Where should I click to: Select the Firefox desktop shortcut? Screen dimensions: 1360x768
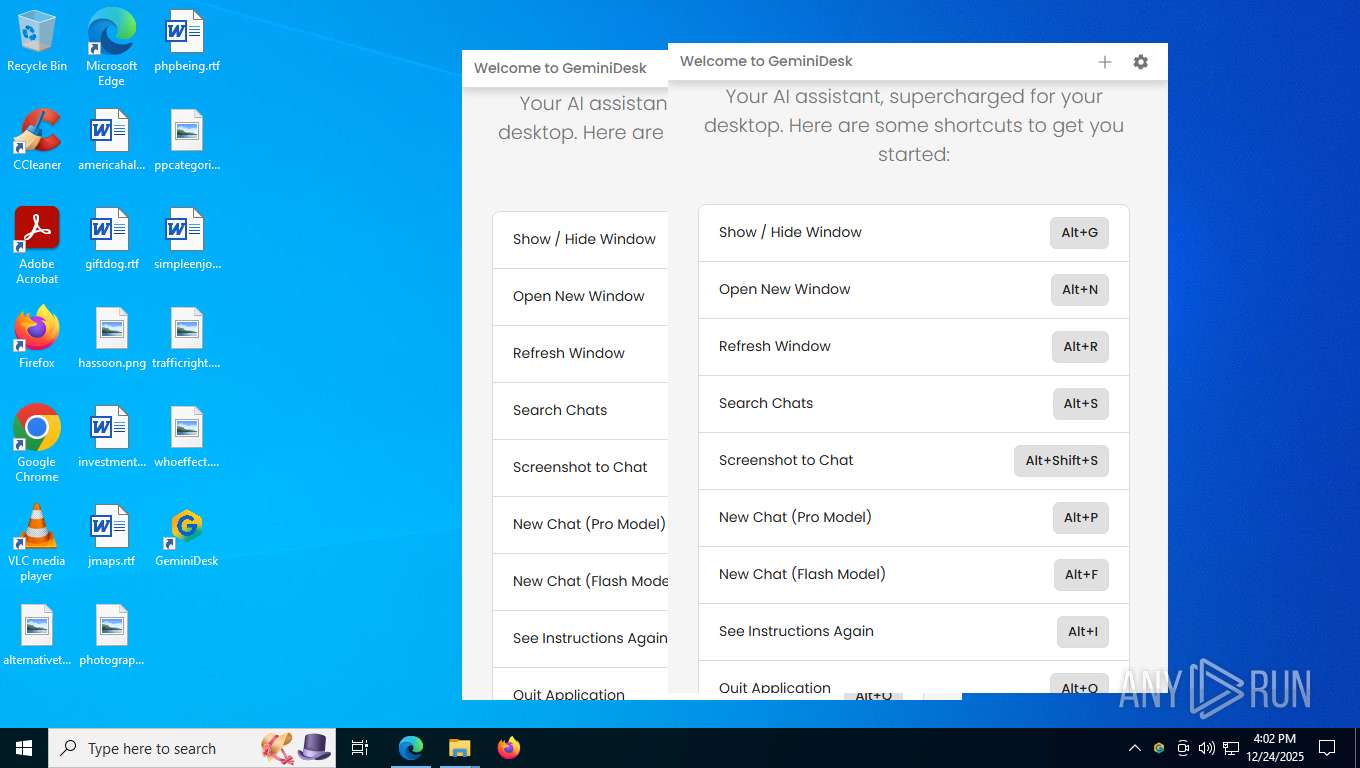tap(37, 339)
